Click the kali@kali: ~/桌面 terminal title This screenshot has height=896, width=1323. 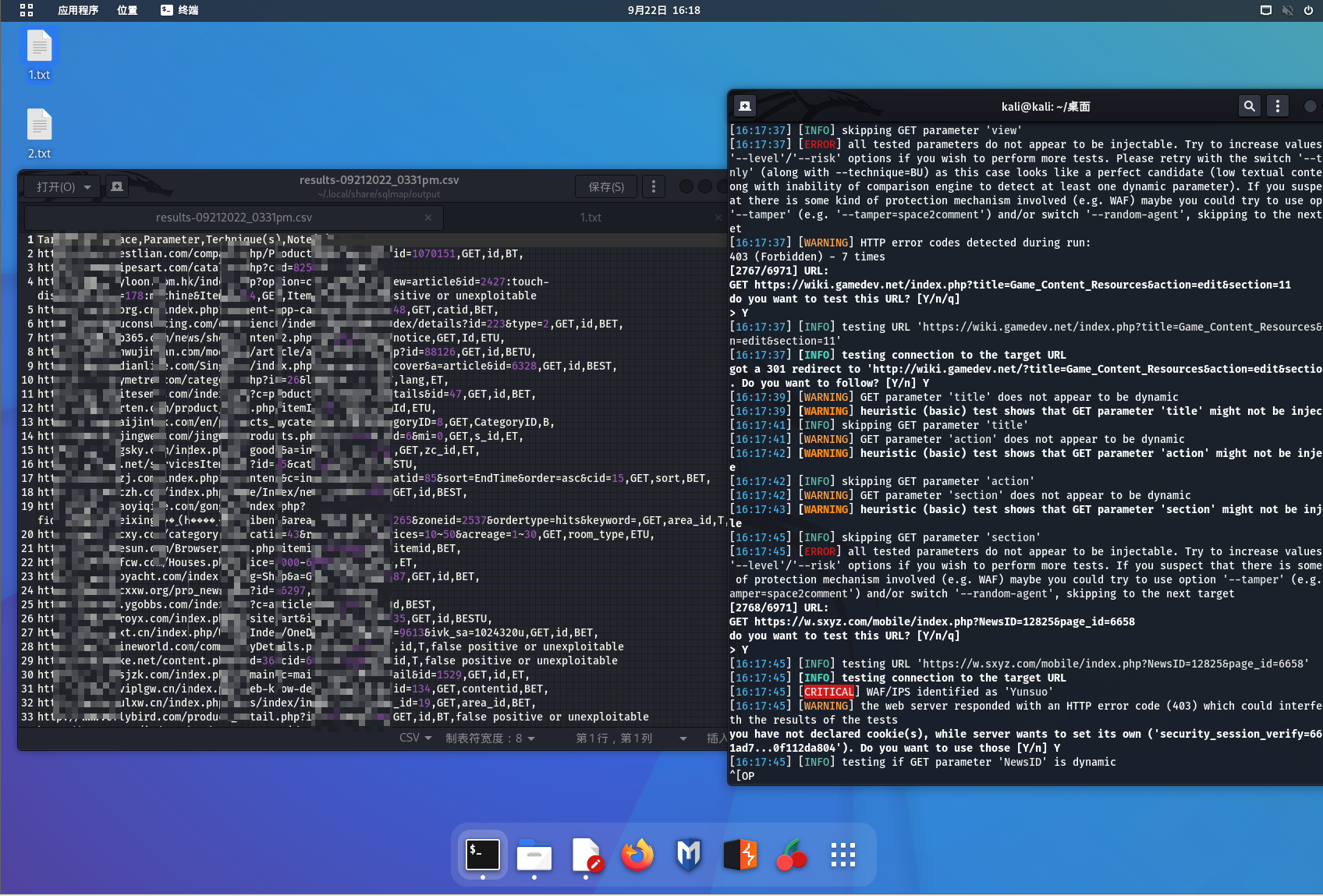click(1045, 107)
